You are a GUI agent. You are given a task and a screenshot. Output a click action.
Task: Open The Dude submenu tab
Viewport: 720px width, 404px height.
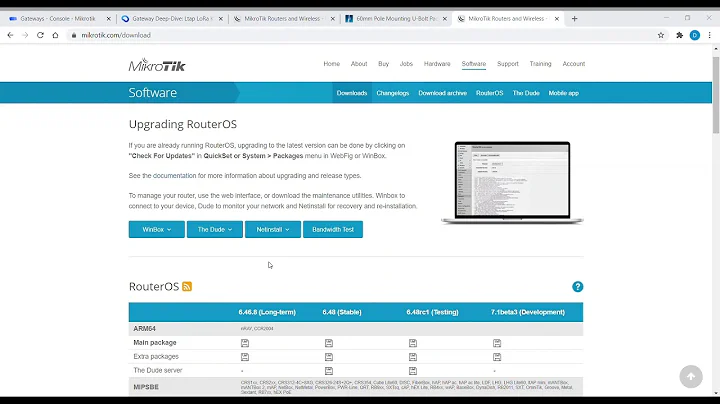526,93
